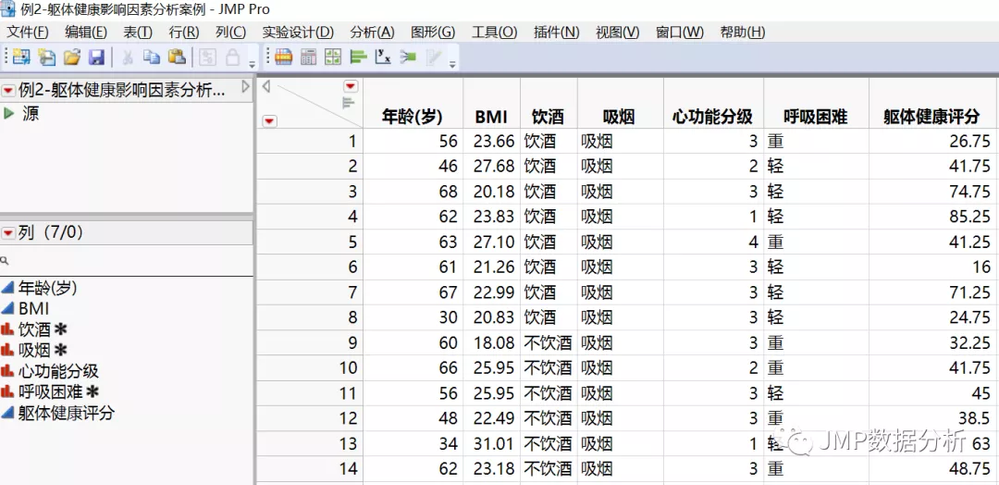The width and height of the screenshot is (999, 485).
Task: Select the 呼吸困难 column header
Action: pyautogui.click(x=816, y=117)
